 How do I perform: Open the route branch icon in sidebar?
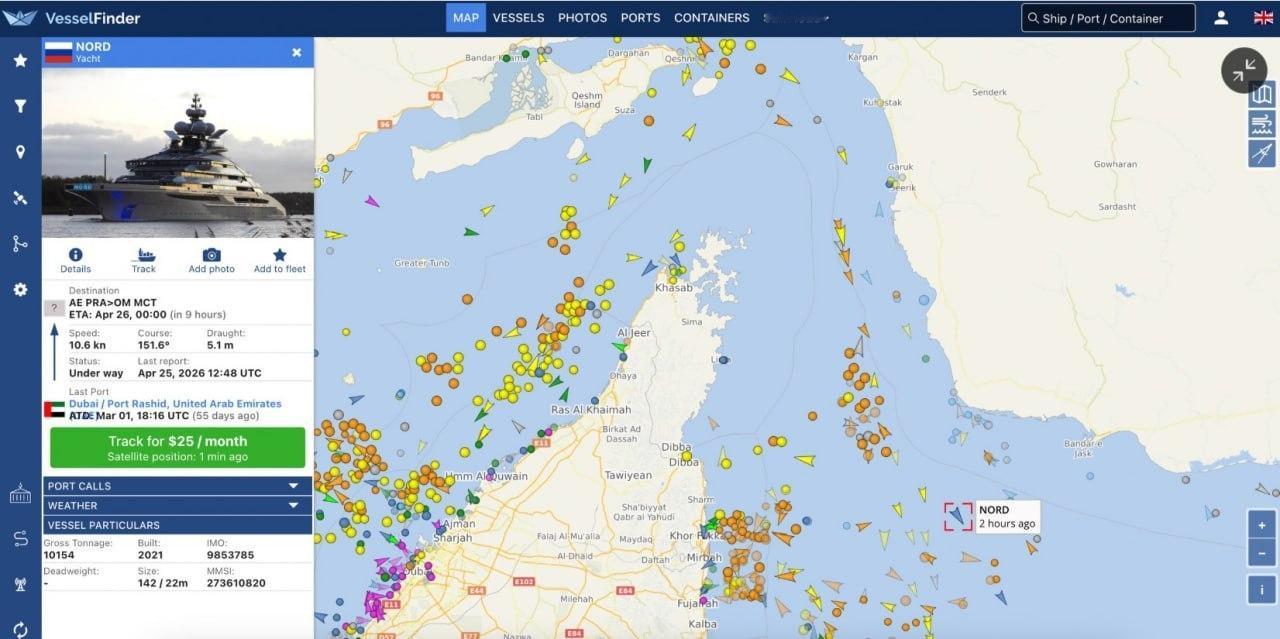[20, 243]
